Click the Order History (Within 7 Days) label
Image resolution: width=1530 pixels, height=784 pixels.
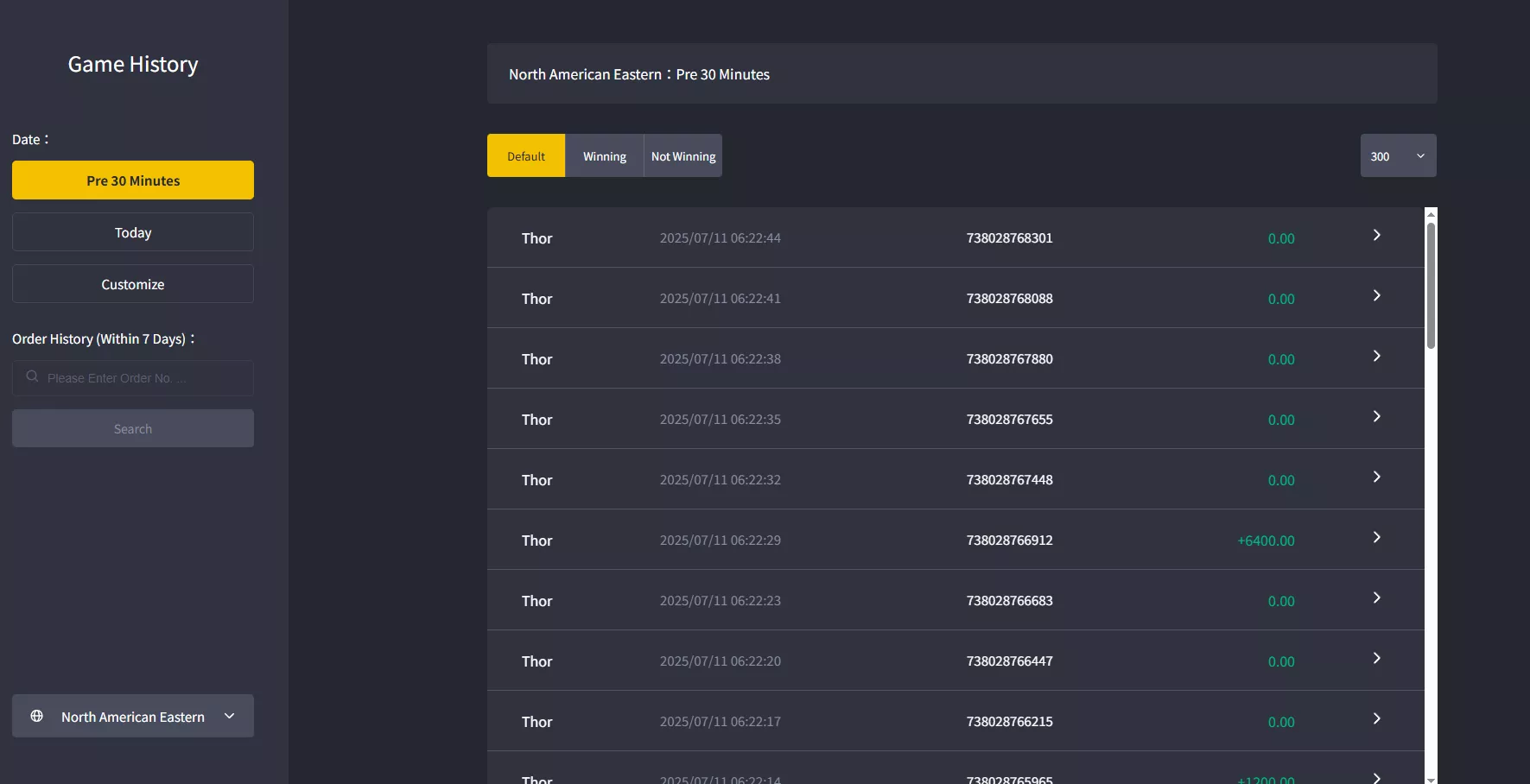pos(103,338)
